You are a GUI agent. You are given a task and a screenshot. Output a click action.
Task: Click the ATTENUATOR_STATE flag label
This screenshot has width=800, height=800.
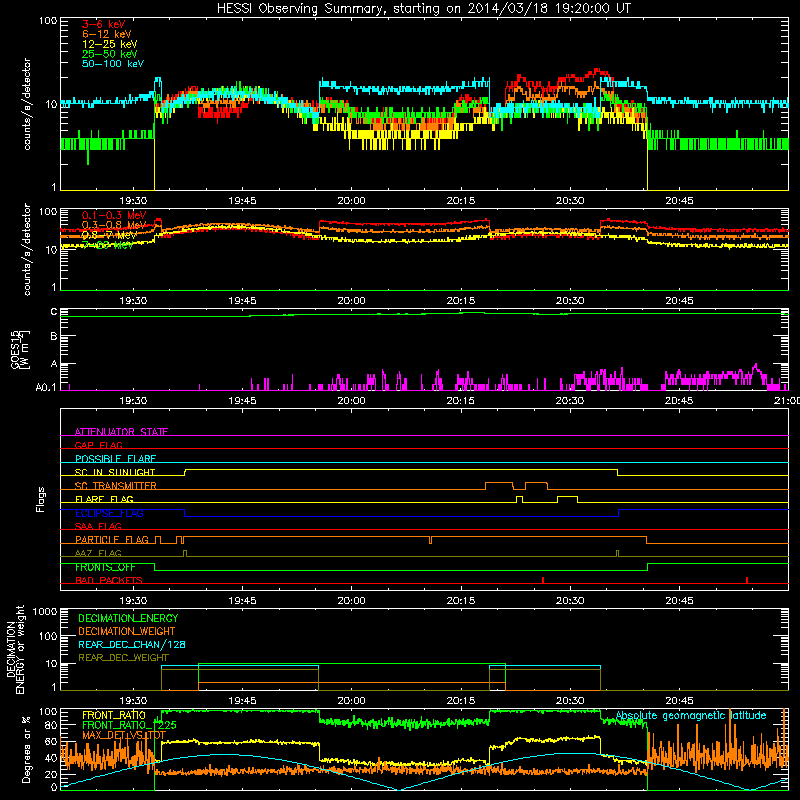(121, 432)
